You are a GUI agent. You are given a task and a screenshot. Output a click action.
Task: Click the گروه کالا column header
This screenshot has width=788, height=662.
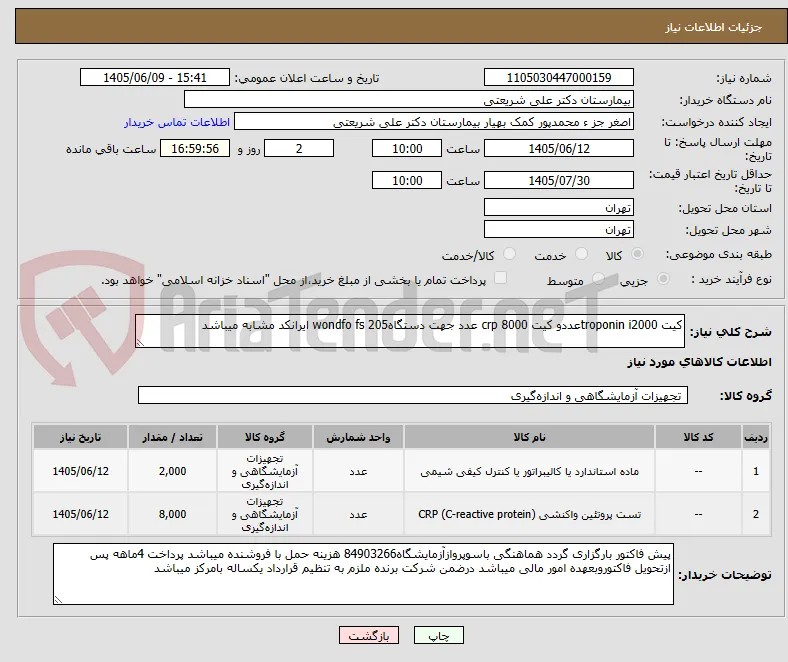click(265, 437)
